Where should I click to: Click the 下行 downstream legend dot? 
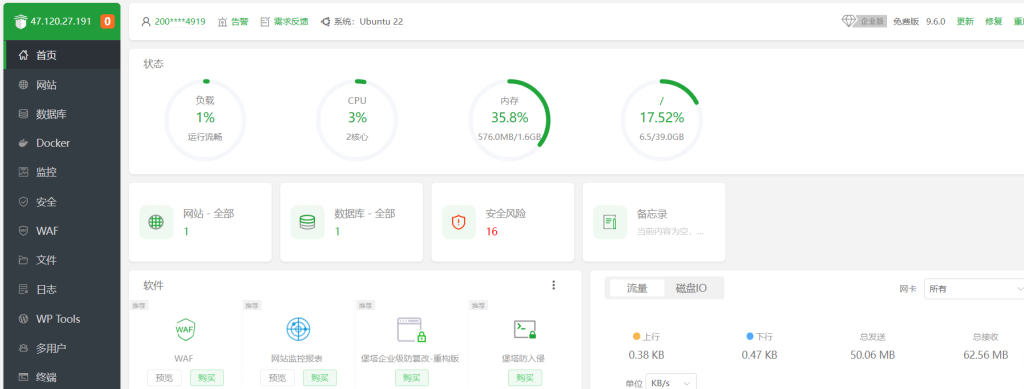[x=750, y=337]
